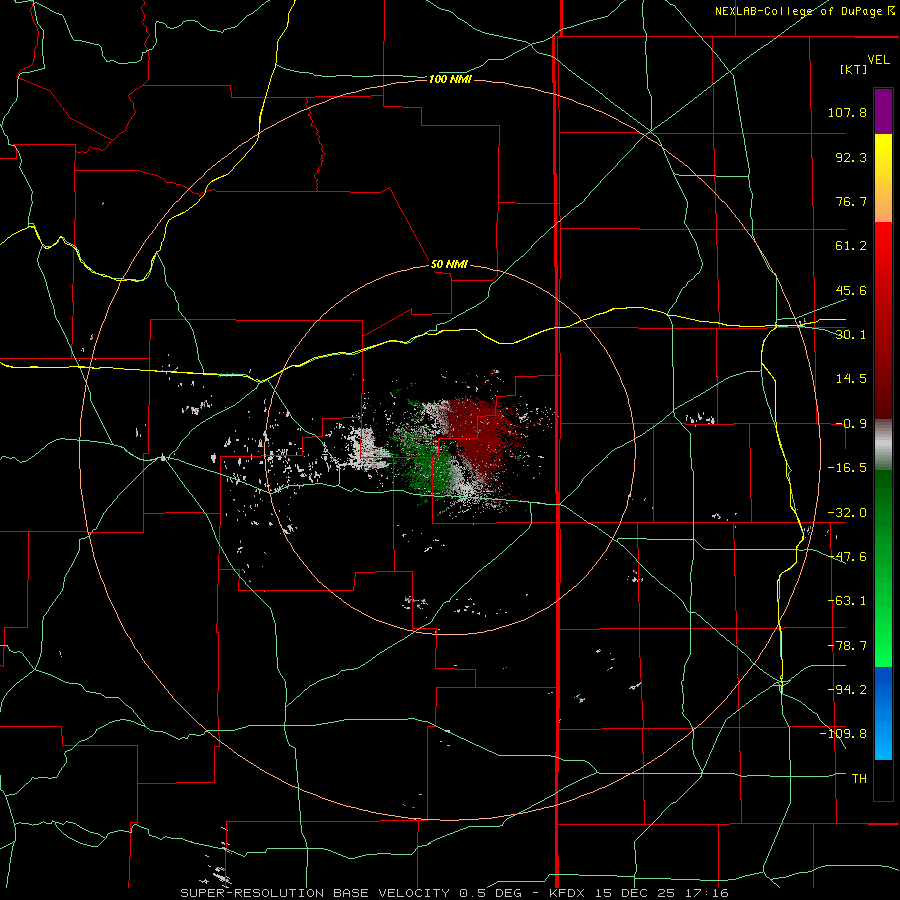Select the 14.5 legend value
Viewport: 900px width, 900px height.
(x=851, y=379)
